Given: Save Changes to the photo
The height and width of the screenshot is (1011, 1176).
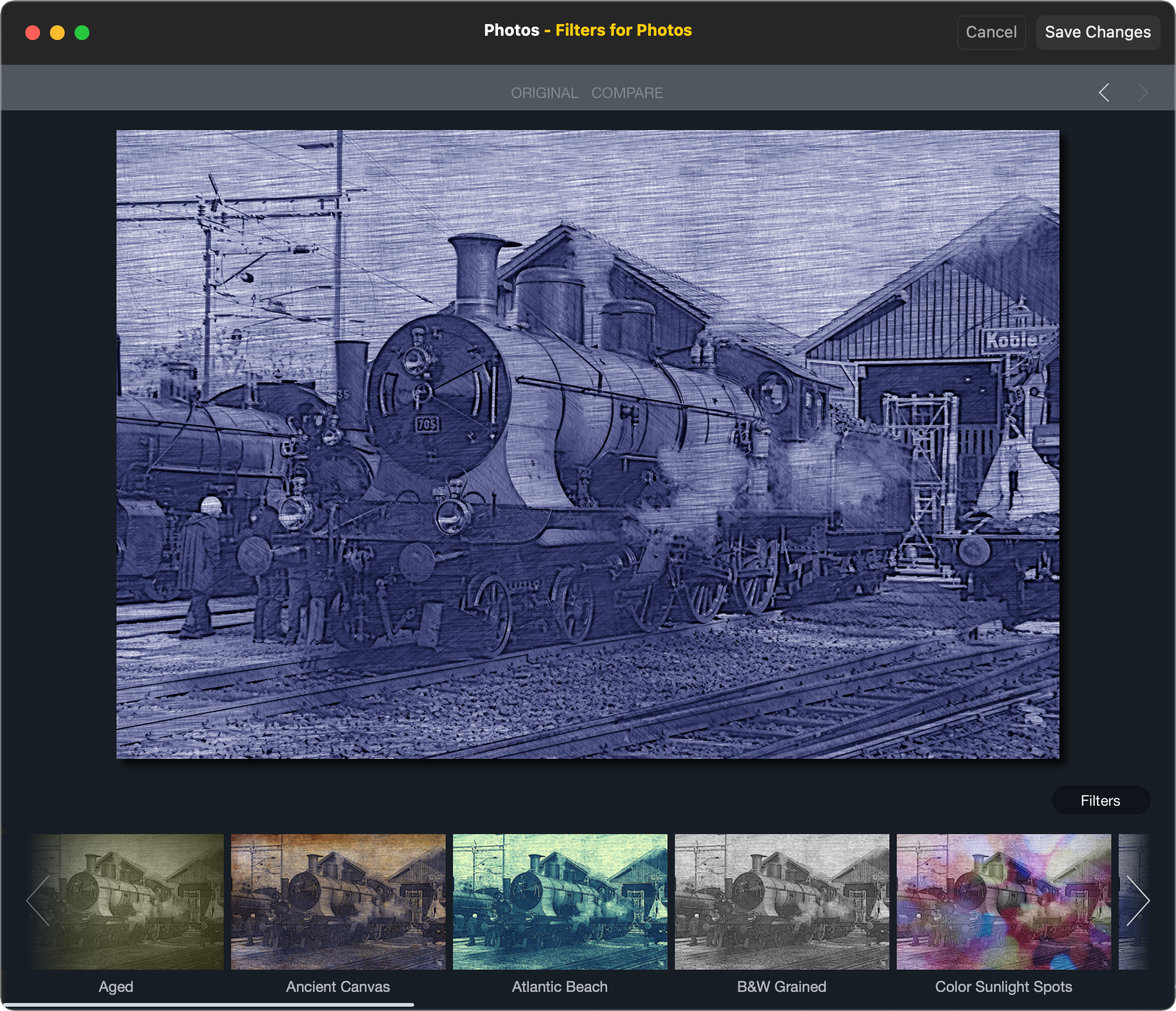Looking at the screenshot, I should coord(1098,32).
